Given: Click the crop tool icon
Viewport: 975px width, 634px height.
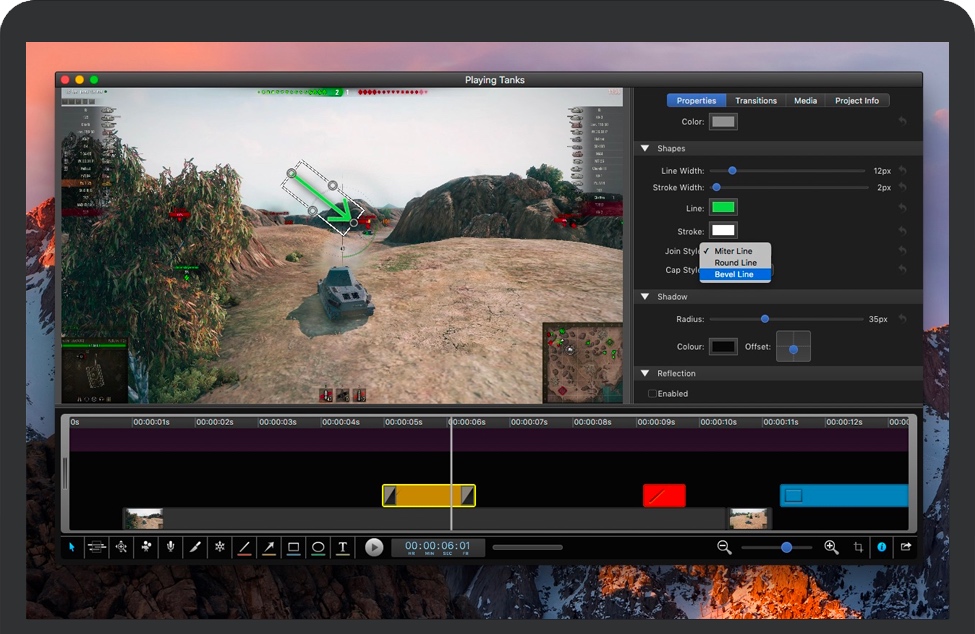Looking at the screenshot, I should click(858, 547).
